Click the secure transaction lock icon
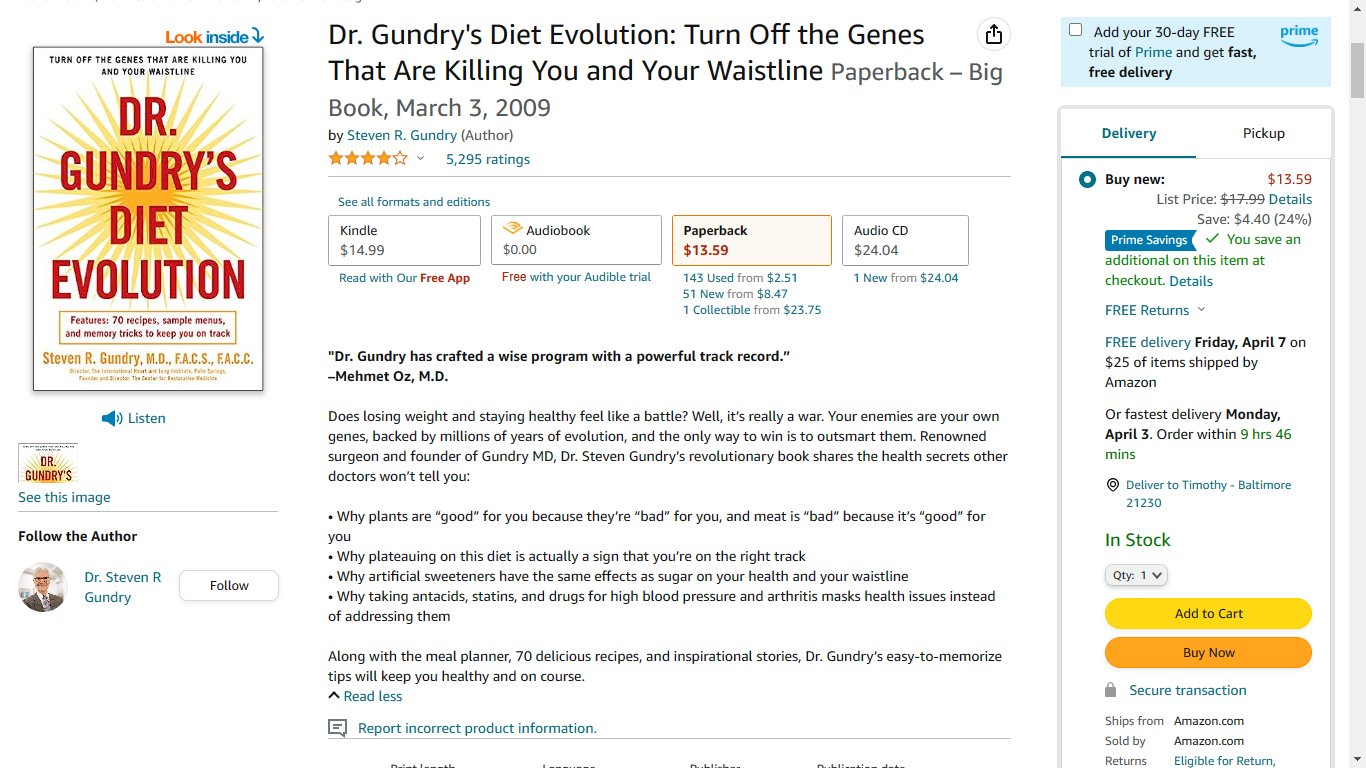1366x768 pixels. click(1110, 690)
